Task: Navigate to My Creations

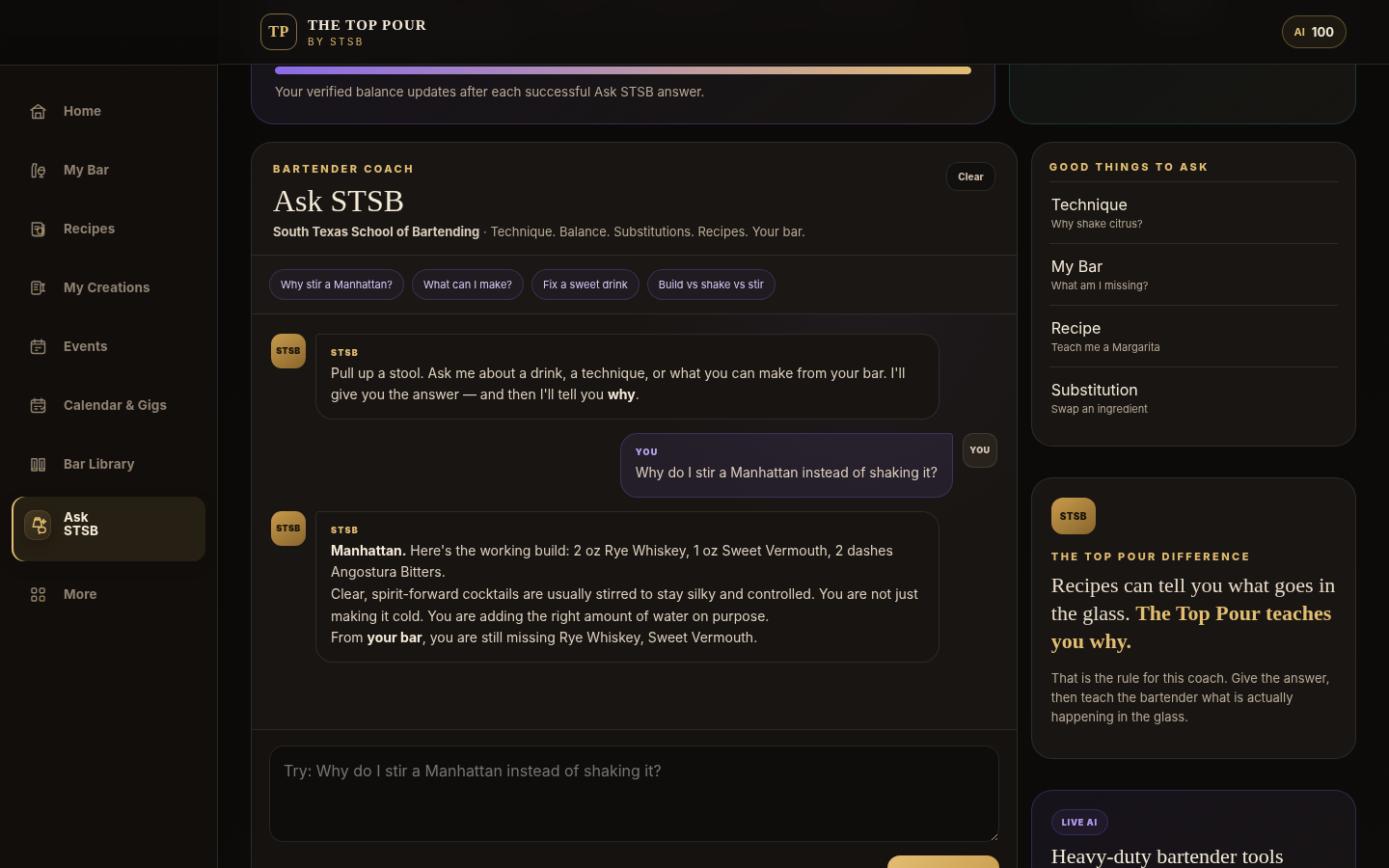Action: coord(106,288)
